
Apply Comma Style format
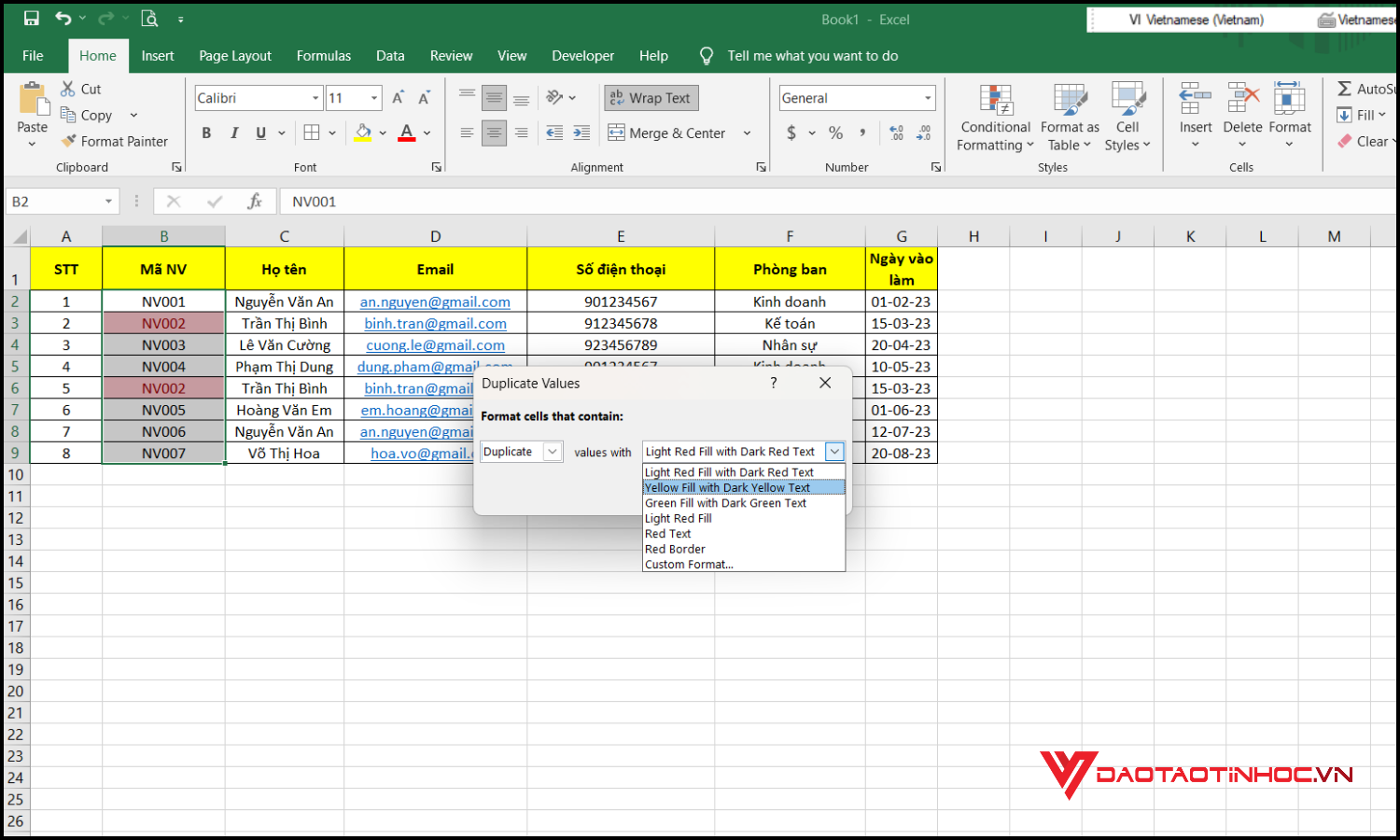click(x=862, y=133)
